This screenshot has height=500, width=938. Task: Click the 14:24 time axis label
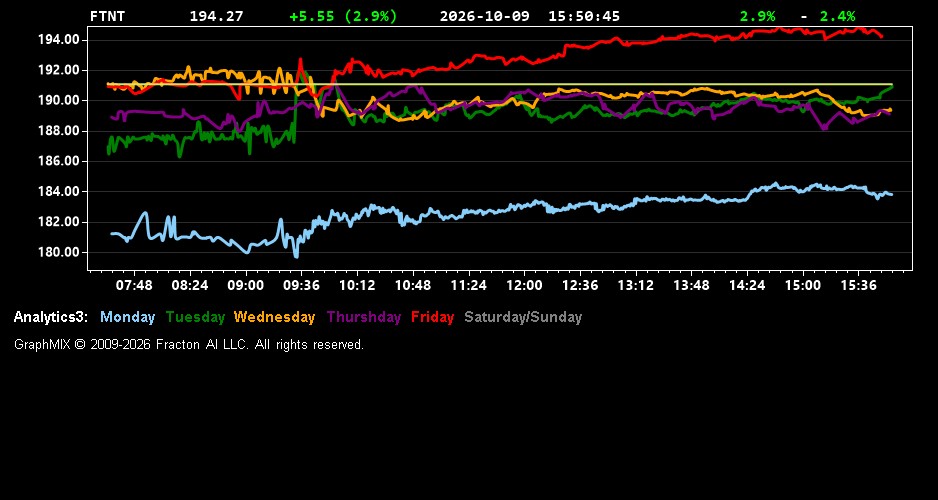point(747,285)
